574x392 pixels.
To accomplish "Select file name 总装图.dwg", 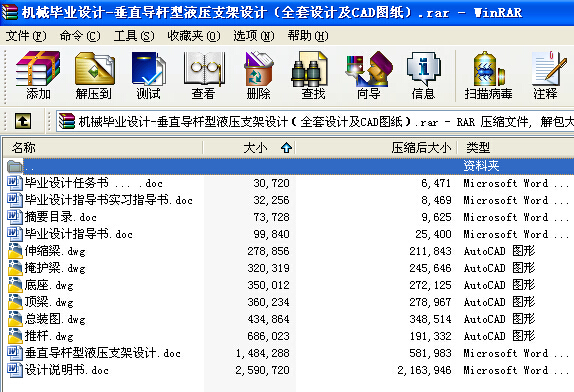I will 55,319.
